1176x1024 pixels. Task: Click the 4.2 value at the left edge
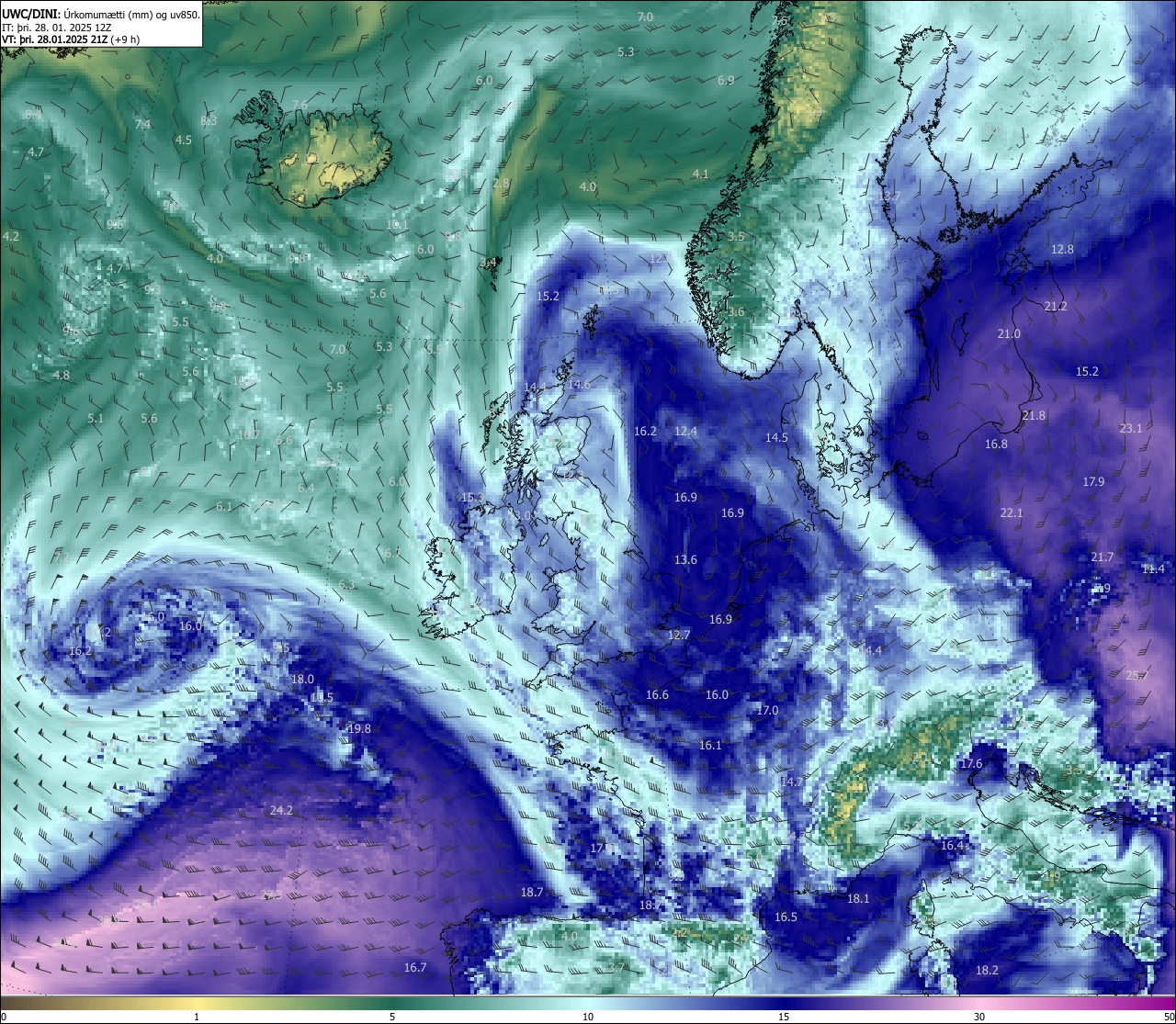point(11,236)
